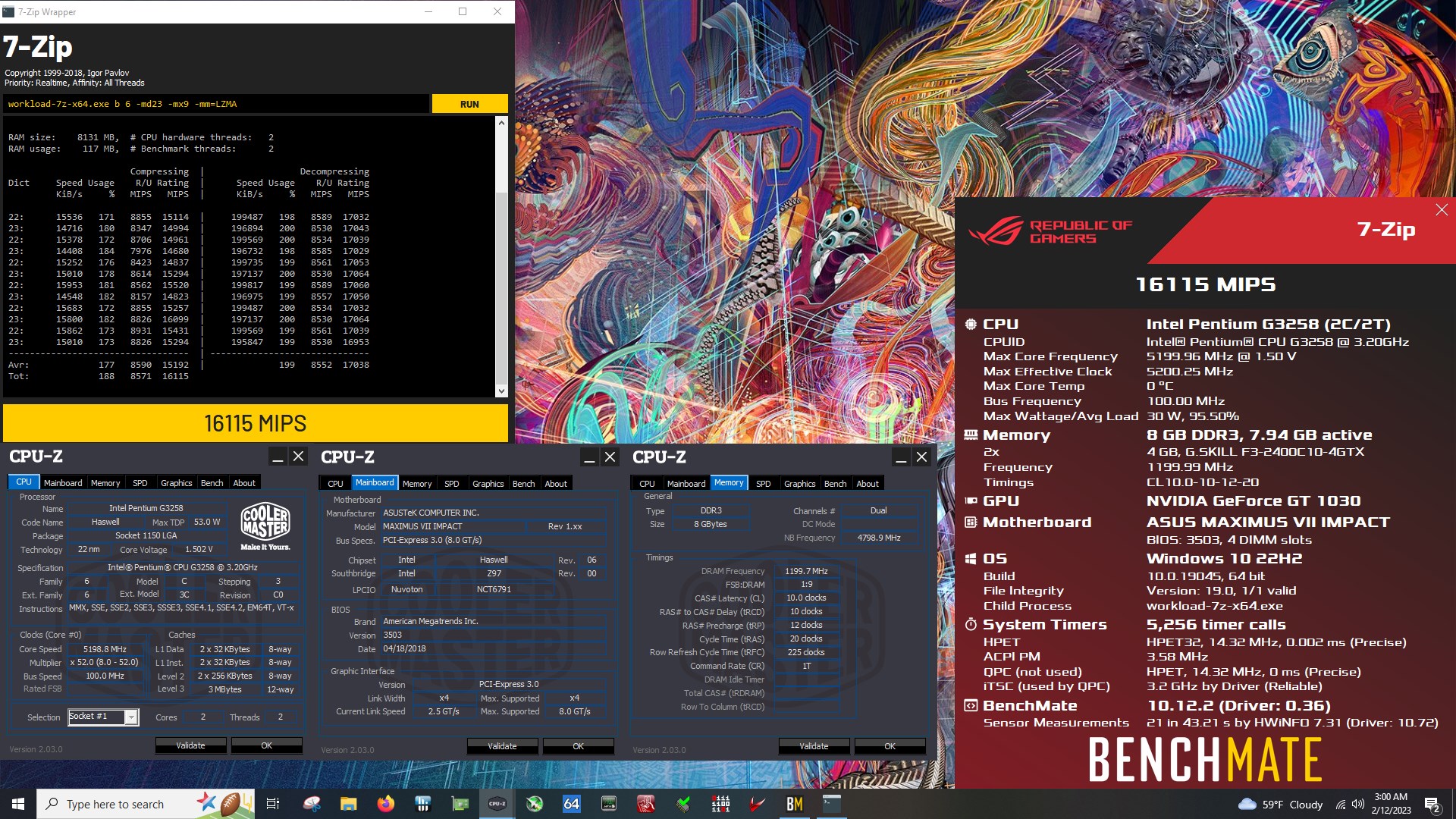Close the BenchMate 7-Zip result overlay
Screen dimensions: 1456x819
coord(1442,209)
